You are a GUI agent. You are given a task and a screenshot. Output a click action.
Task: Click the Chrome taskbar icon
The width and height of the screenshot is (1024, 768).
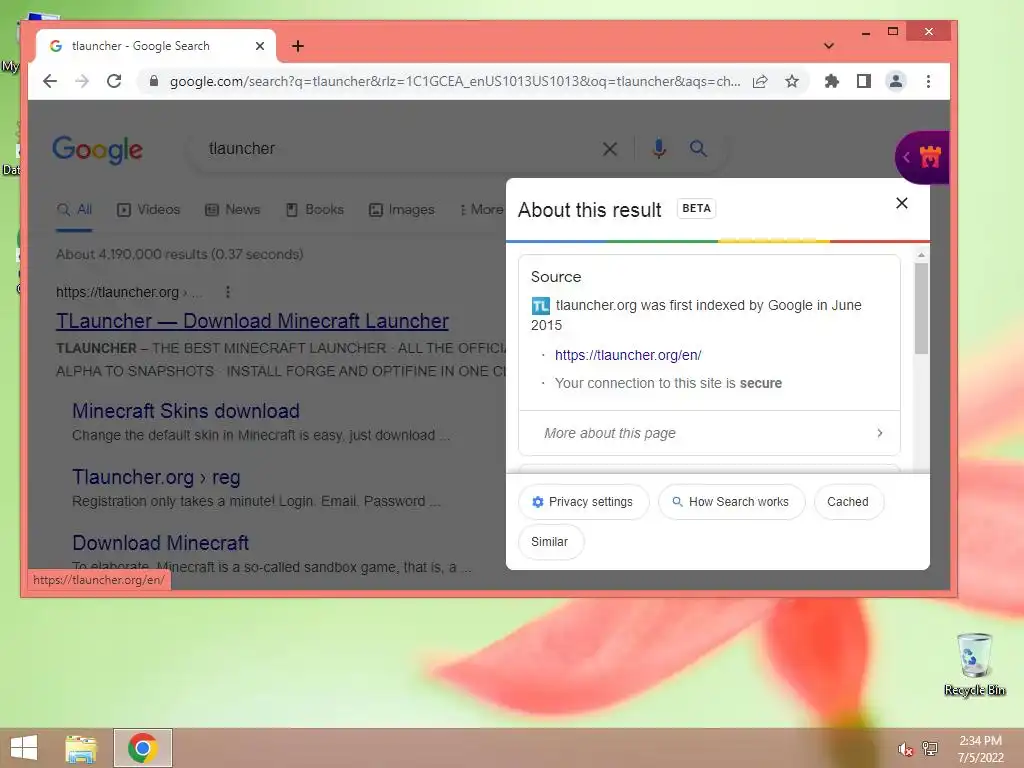(x=142, y=748)
